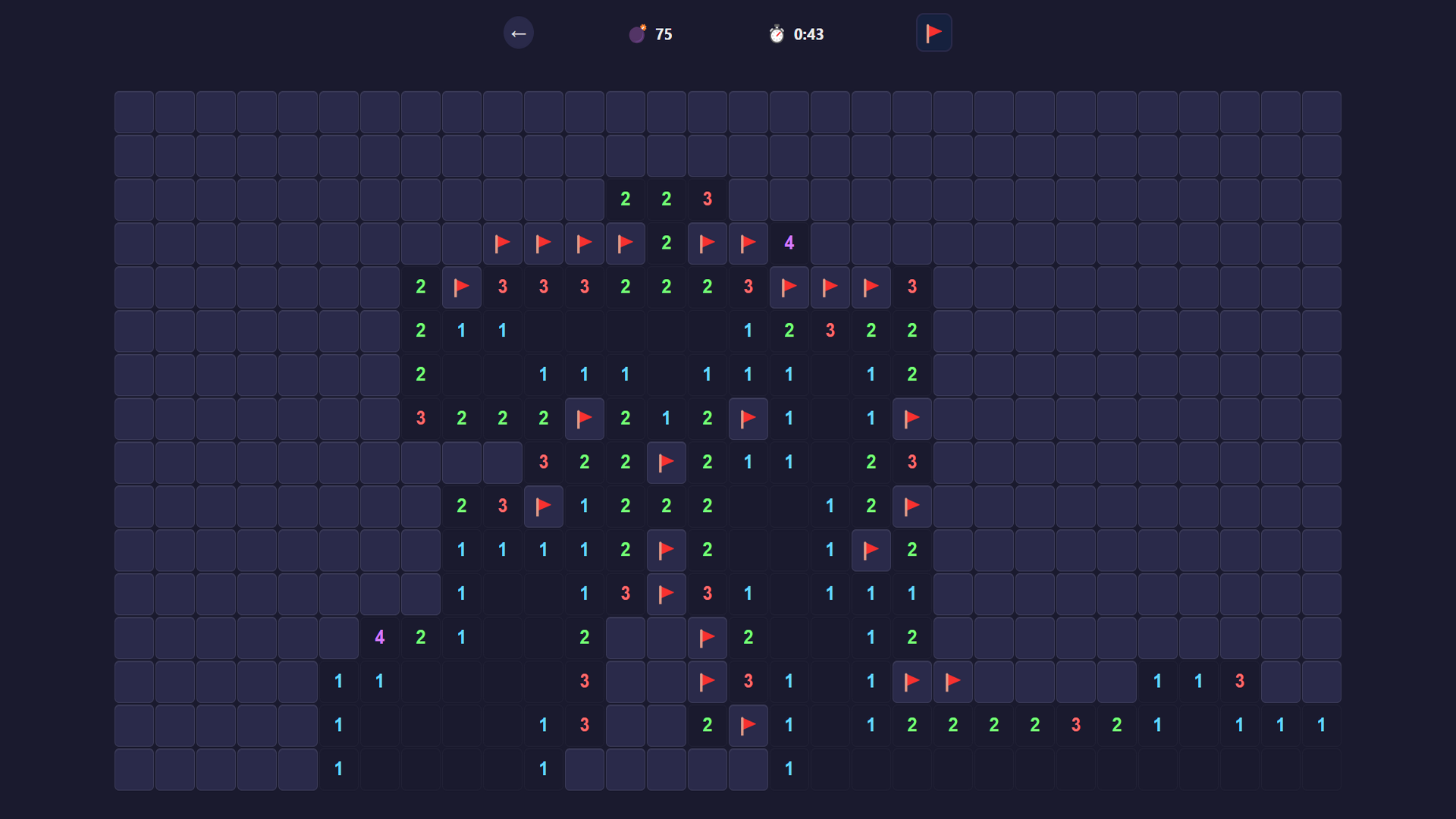Click the mine counter showing 75

pyautogui.click(x=663, y=34)
